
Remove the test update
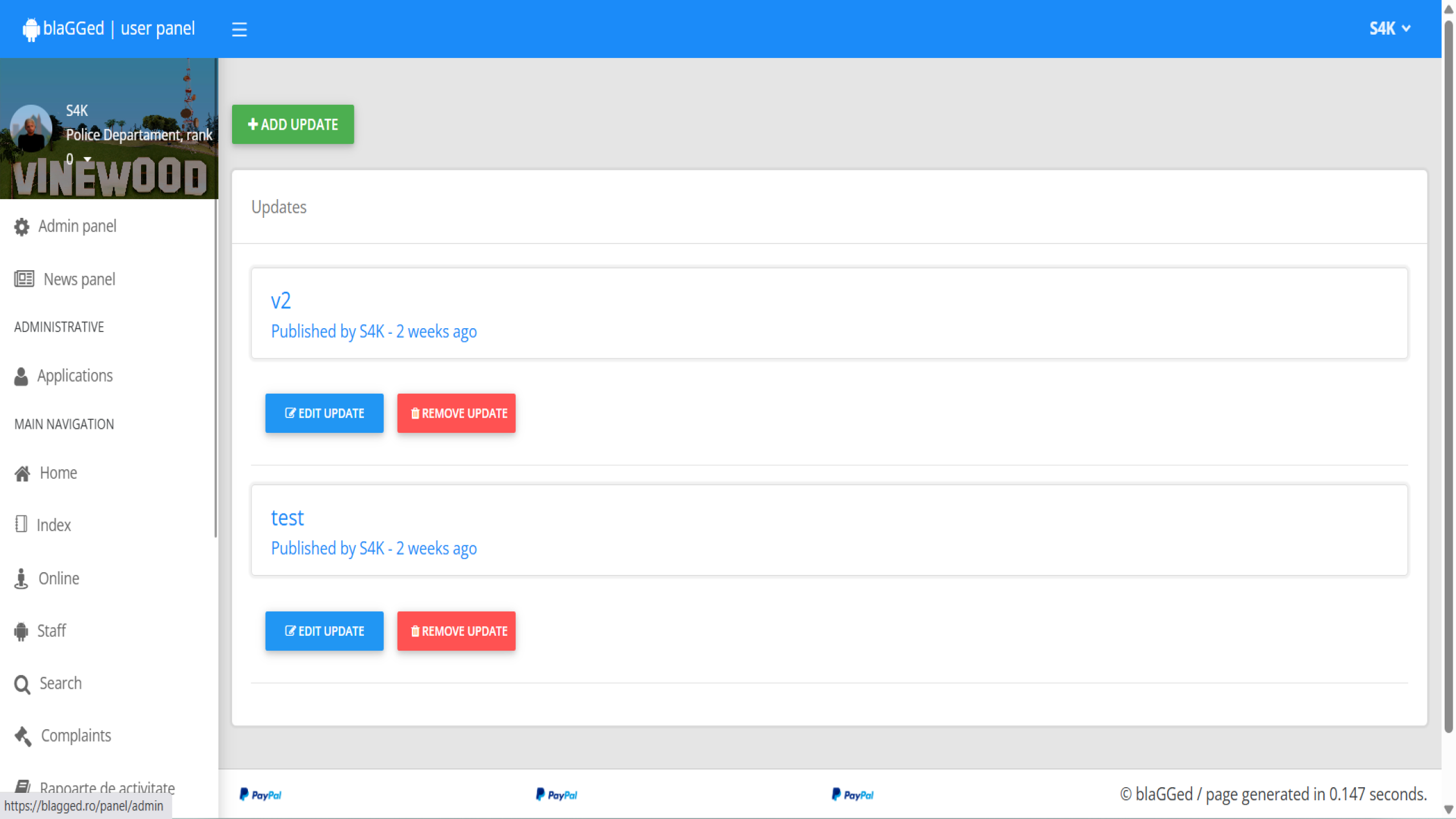(x=456, y=631)
